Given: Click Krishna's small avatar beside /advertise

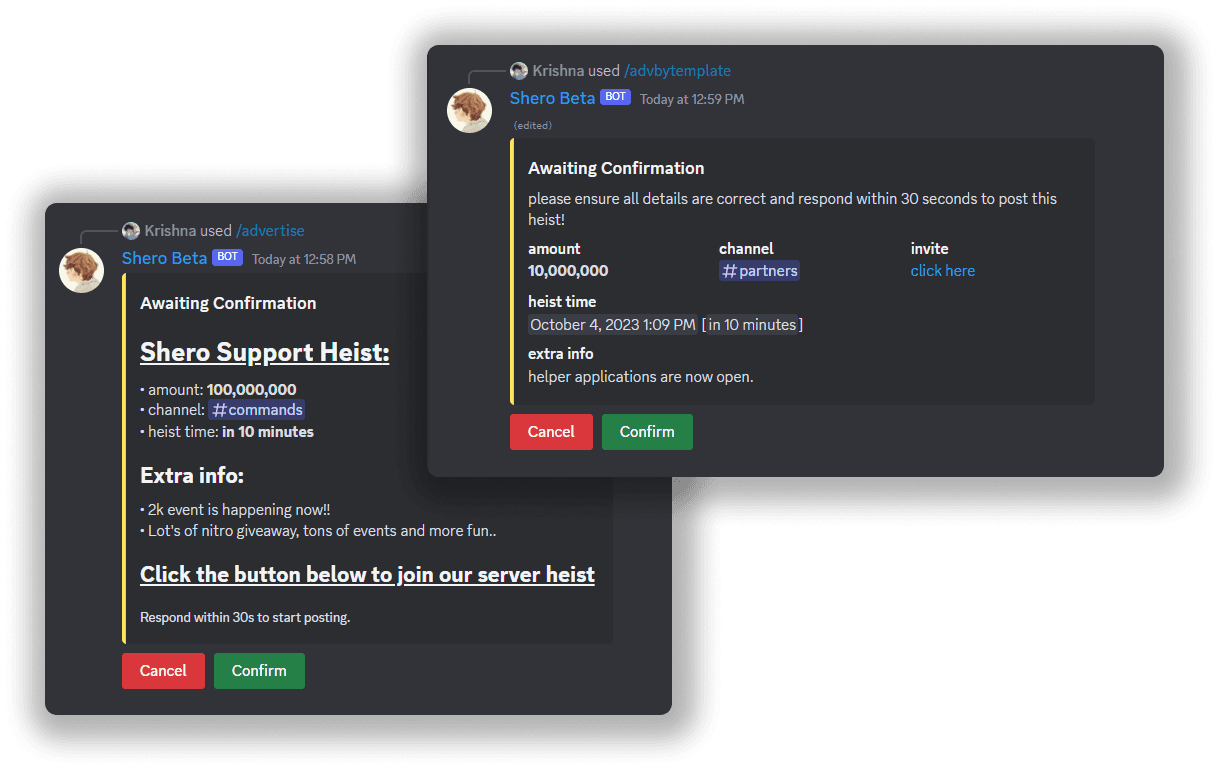Looking at the screenshot, I should [x=131, y=231].
